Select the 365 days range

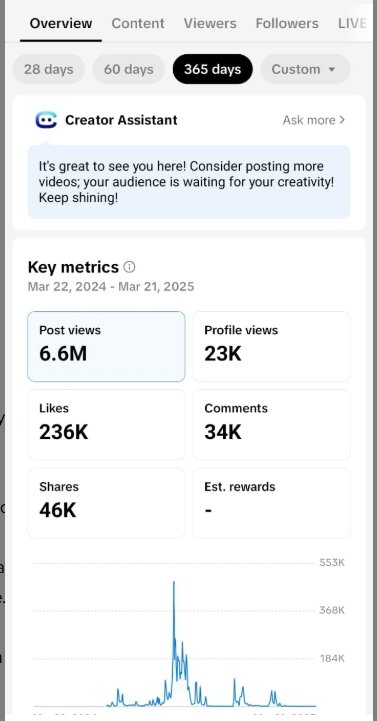tap(212, 69)
